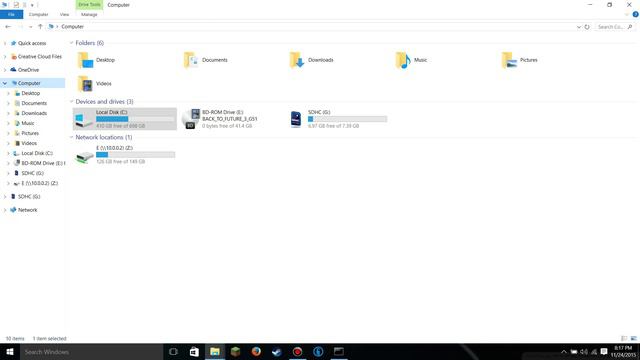The width and height of the screenshot is (640, 360).
Task: Click the Z: network drive capacity bar
Action: pos(136,155)
